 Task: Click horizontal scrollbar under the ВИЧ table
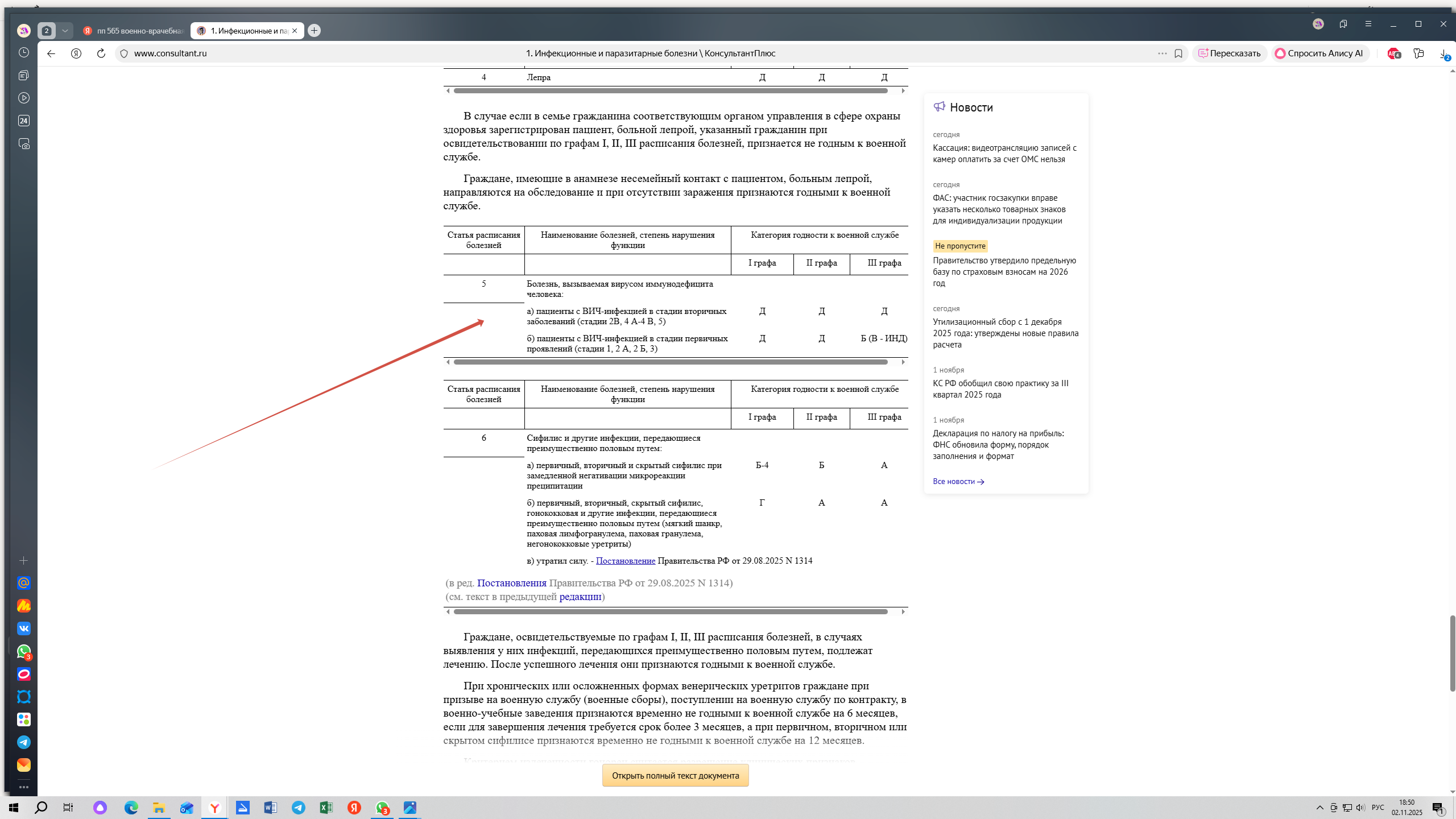pos(671,362)
